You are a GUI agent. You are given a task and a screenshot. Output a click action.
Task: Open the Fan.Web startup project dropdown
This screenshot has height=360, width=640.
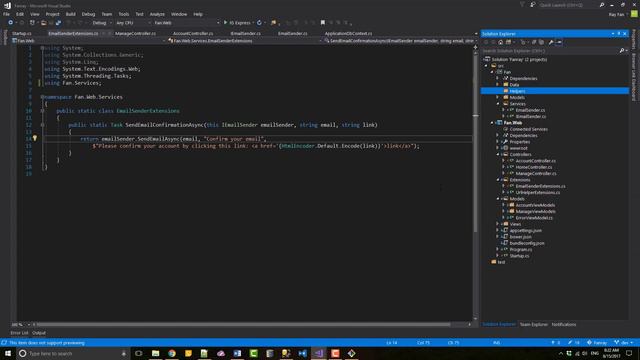[186, 23]
